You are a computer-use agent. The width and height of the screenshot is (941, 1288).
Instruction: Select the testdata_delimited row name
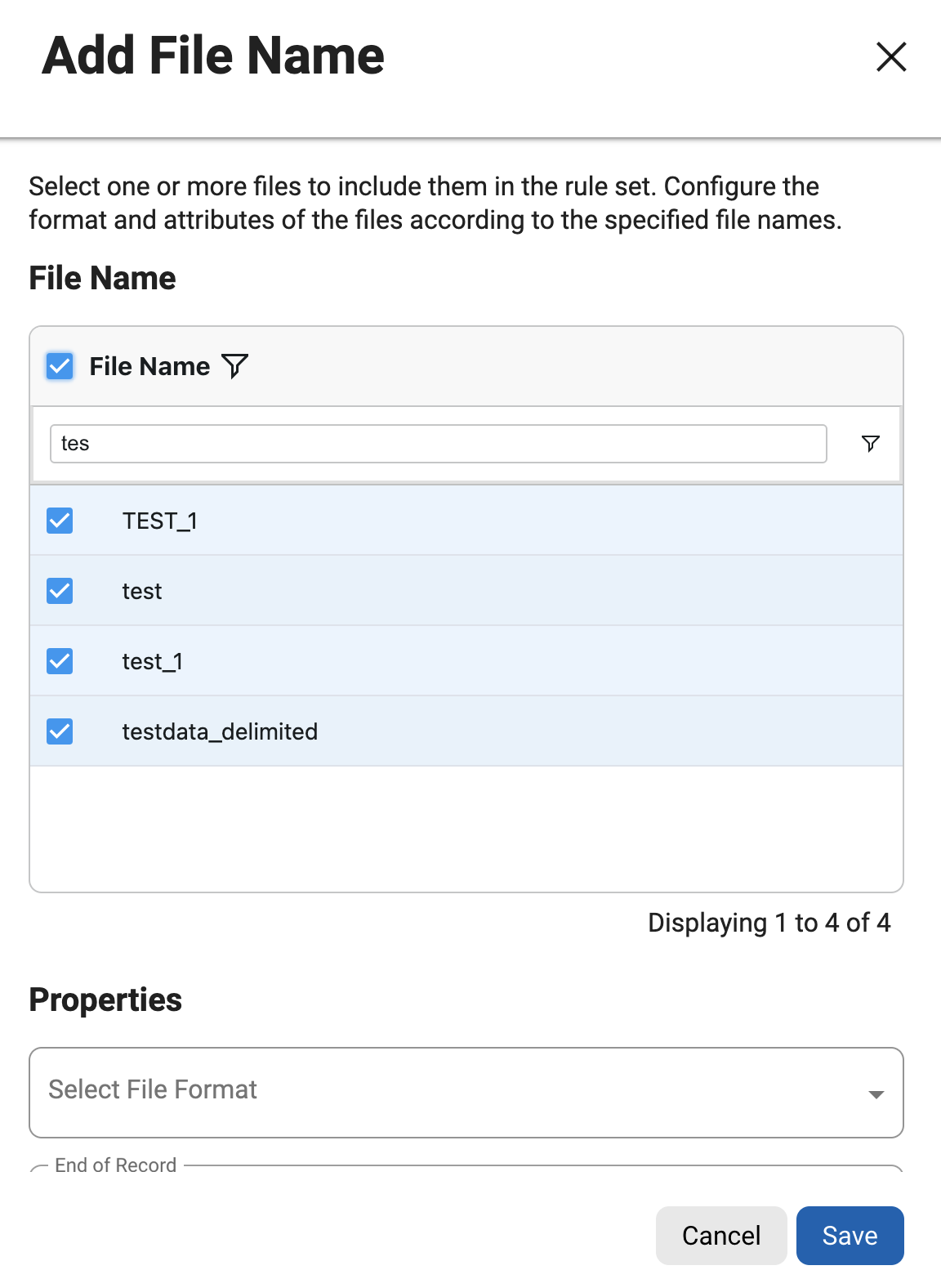coord(220,731)
